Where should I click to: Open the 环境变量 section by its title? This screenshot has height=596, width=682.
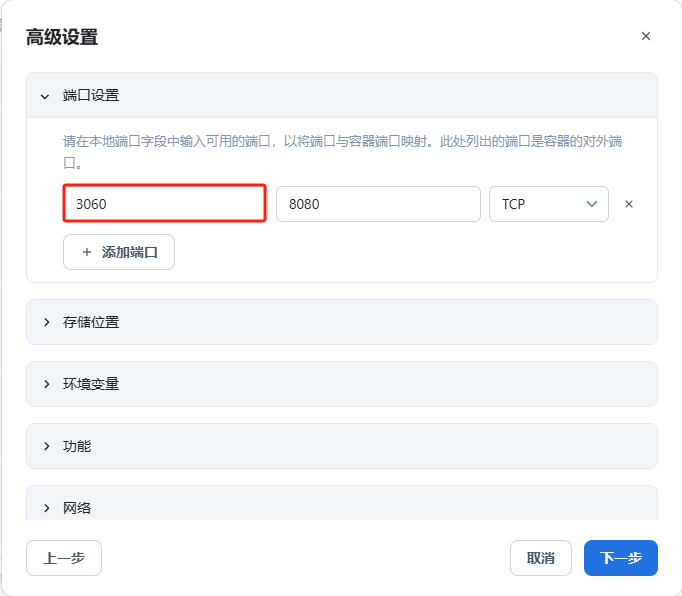click(91, 384)
